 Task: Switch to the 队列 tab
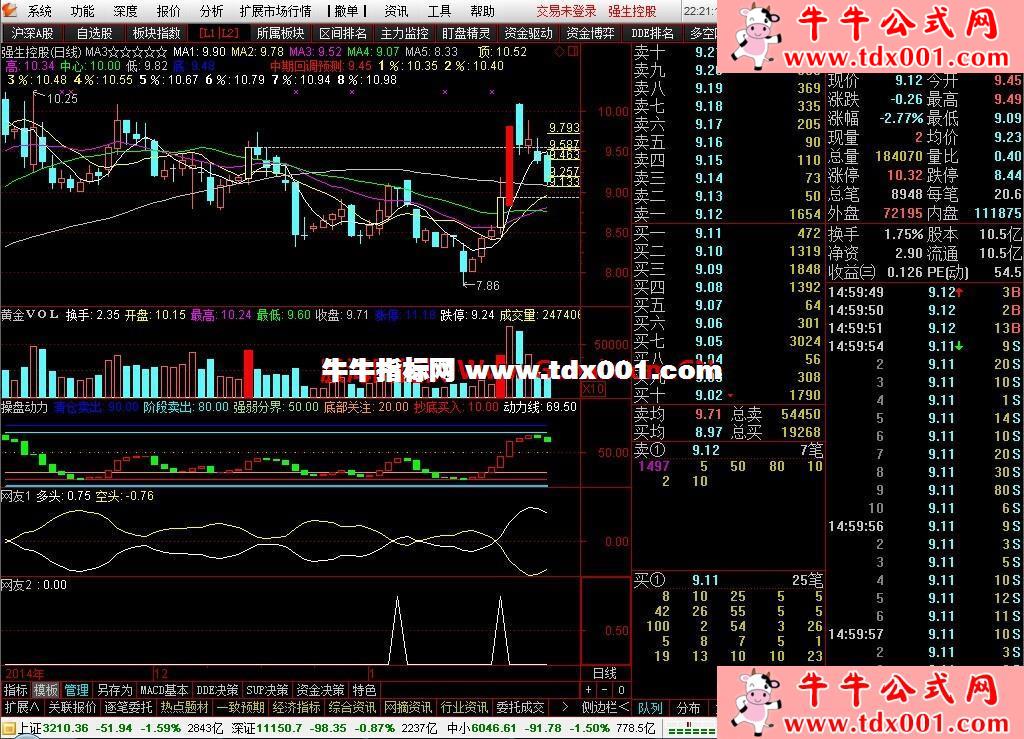point(650,708)
